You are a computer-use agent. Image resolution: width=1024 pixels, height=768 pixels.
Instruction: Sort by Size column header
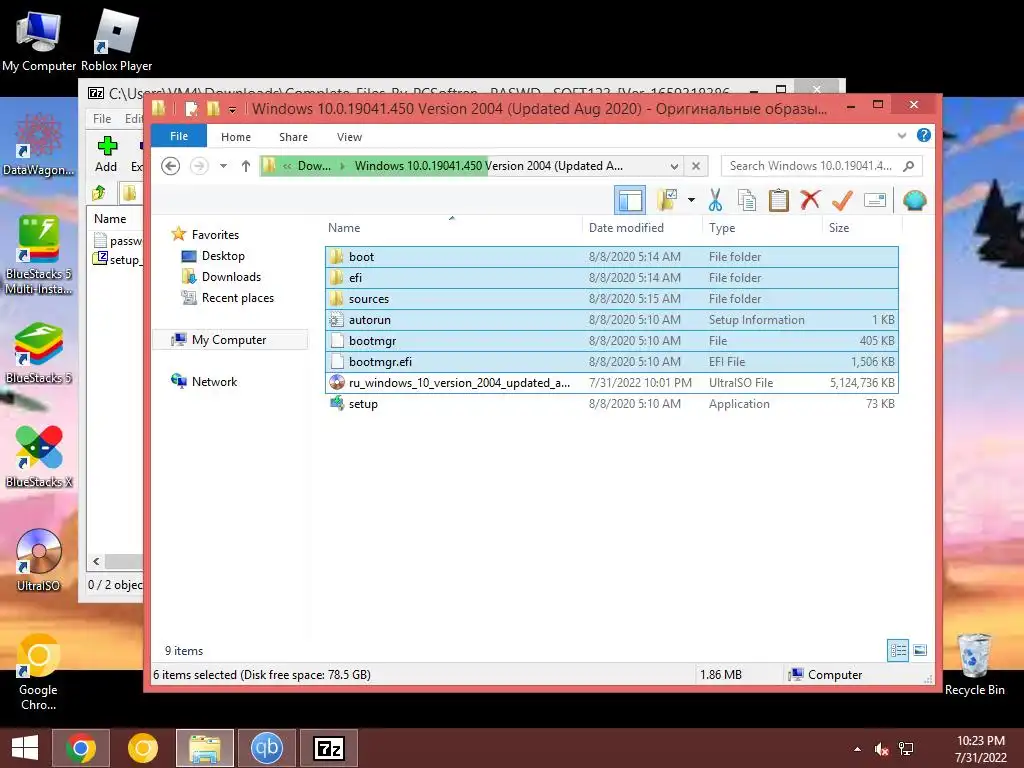pos(862,227)
